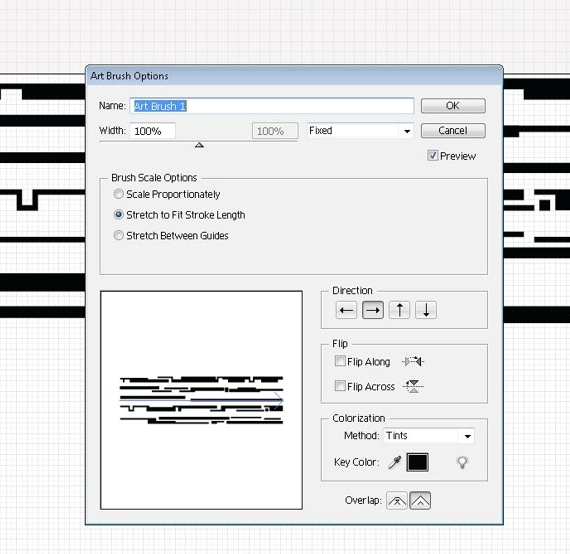Toggle the Preview checkbox
This screenshot has height=554, width=570.
click(433, 156)
